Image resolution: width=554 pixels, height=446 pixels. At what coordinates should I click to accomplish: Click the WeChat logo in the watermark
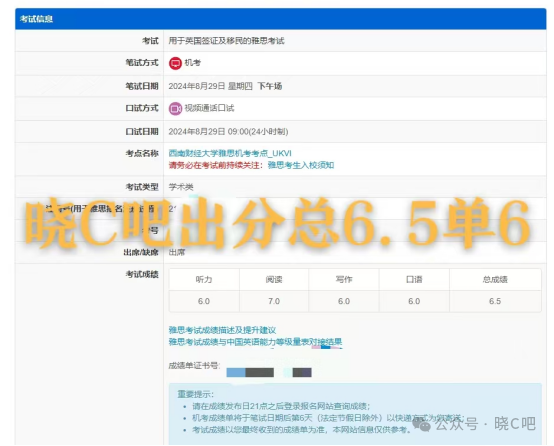tap(421, 423)
